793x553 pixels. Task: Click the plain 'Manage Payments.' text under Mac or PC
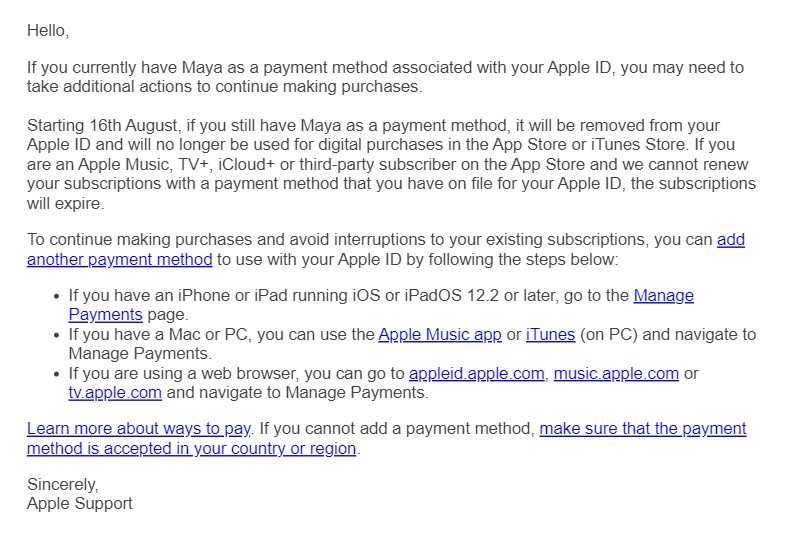click(140, 354)
